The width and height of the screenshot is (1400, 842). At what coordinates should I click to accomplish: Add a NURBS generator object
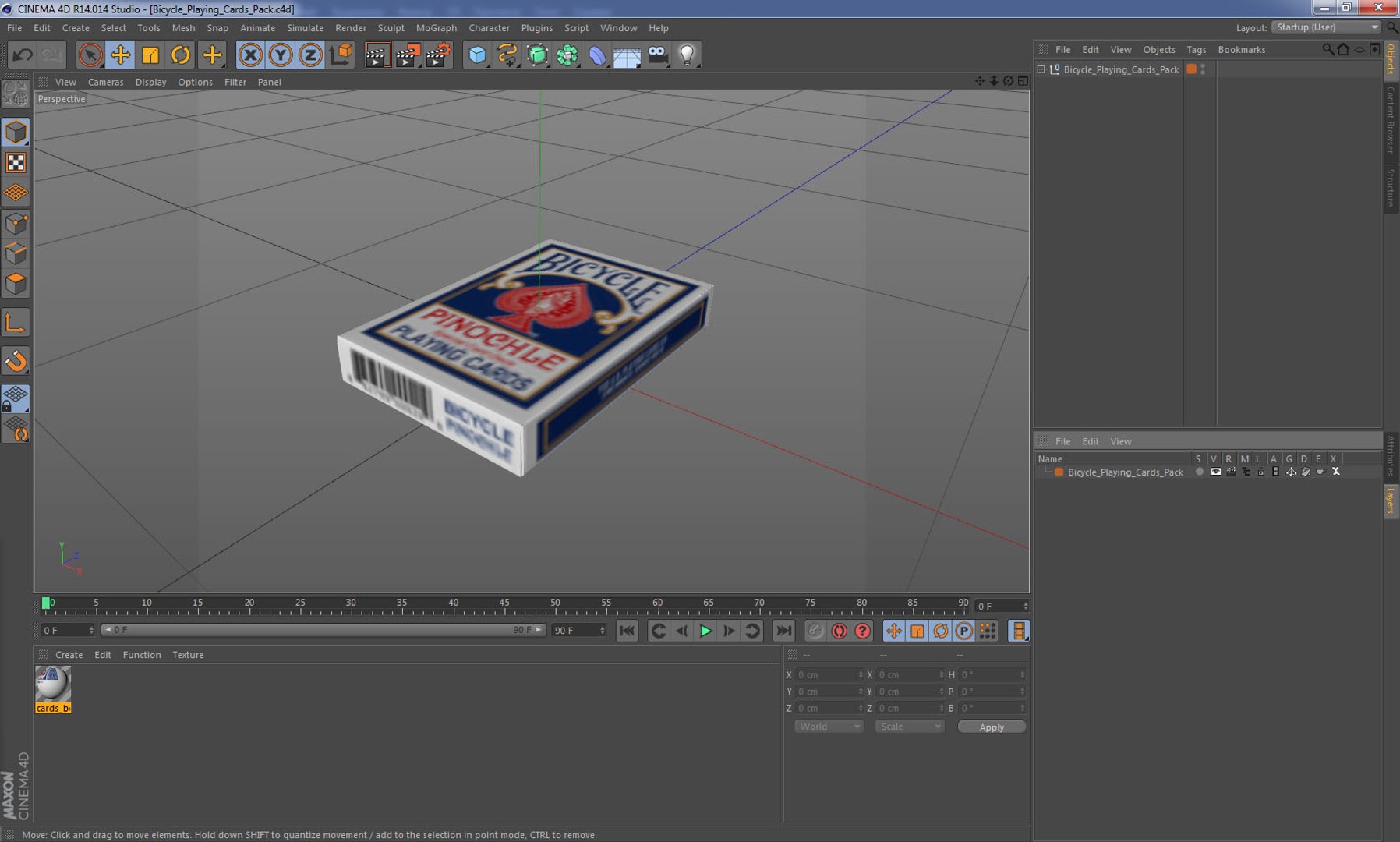click(x=538, y=55)
